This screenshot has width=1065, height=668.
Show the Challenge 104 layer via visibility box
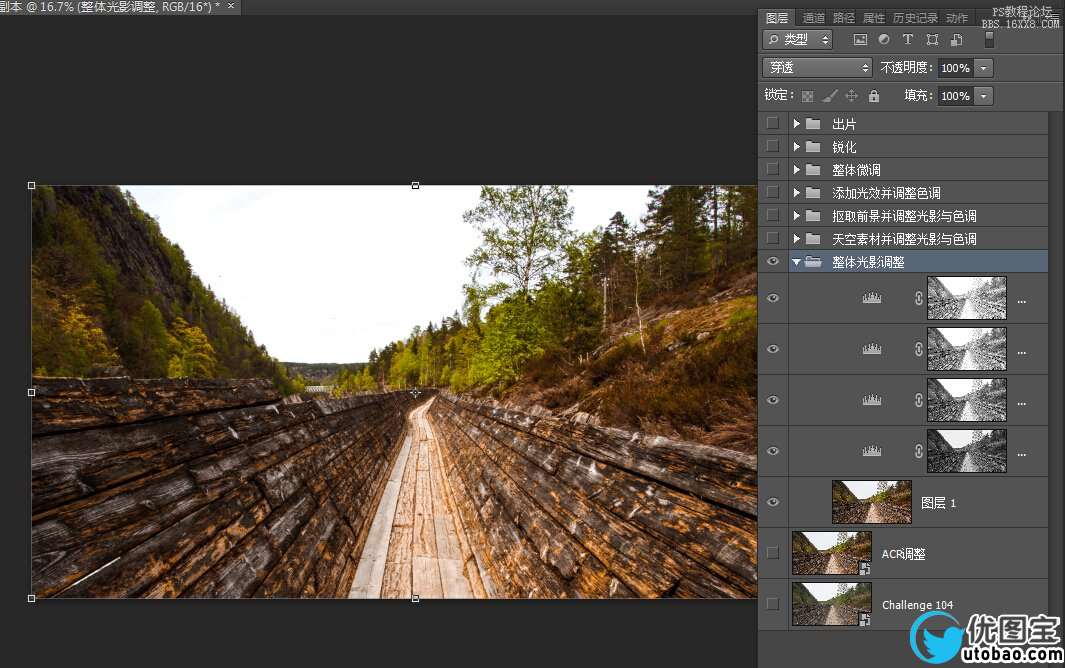773,603
